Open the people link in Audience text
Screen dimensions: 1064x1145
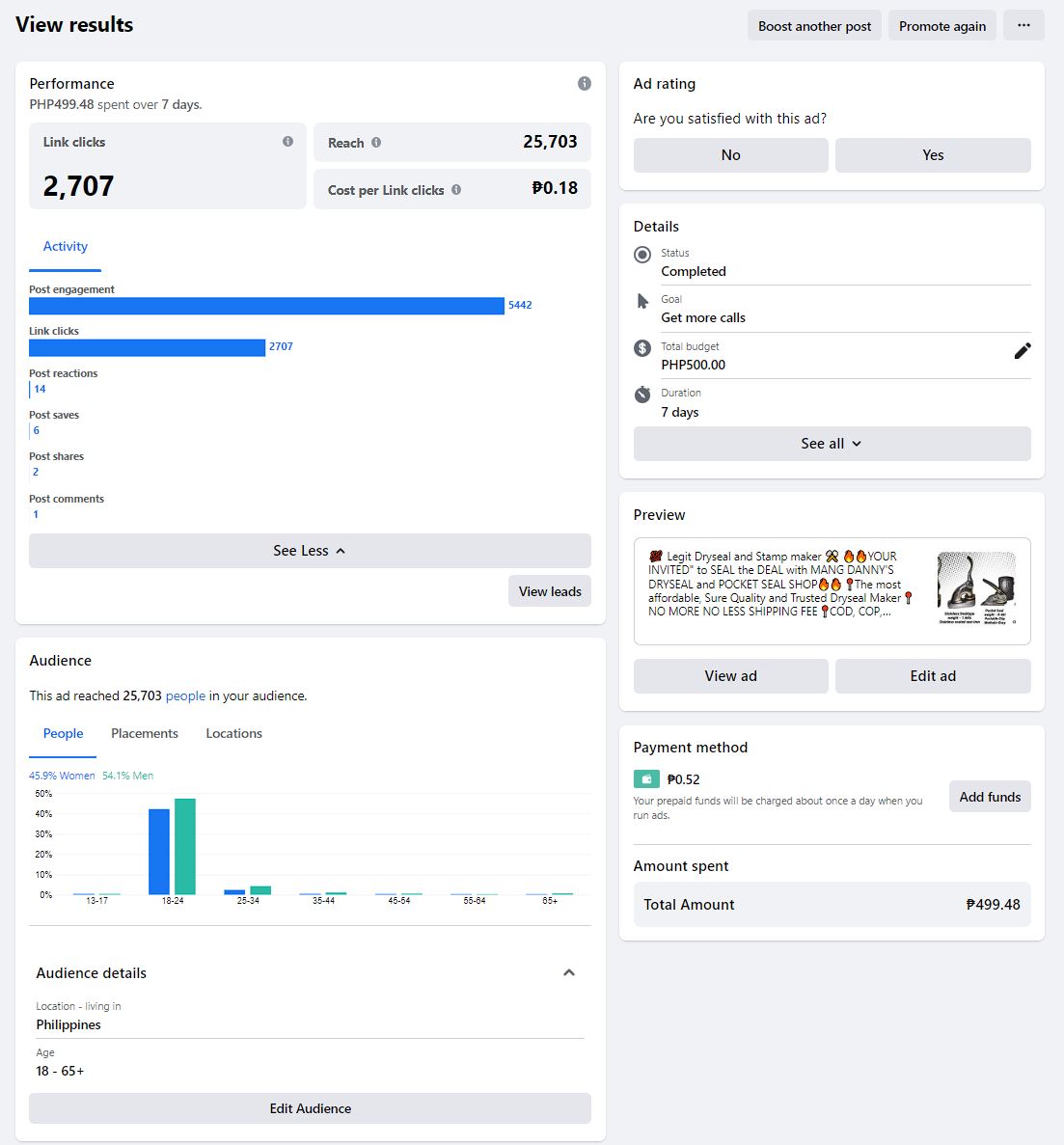[x=185, y=695]
